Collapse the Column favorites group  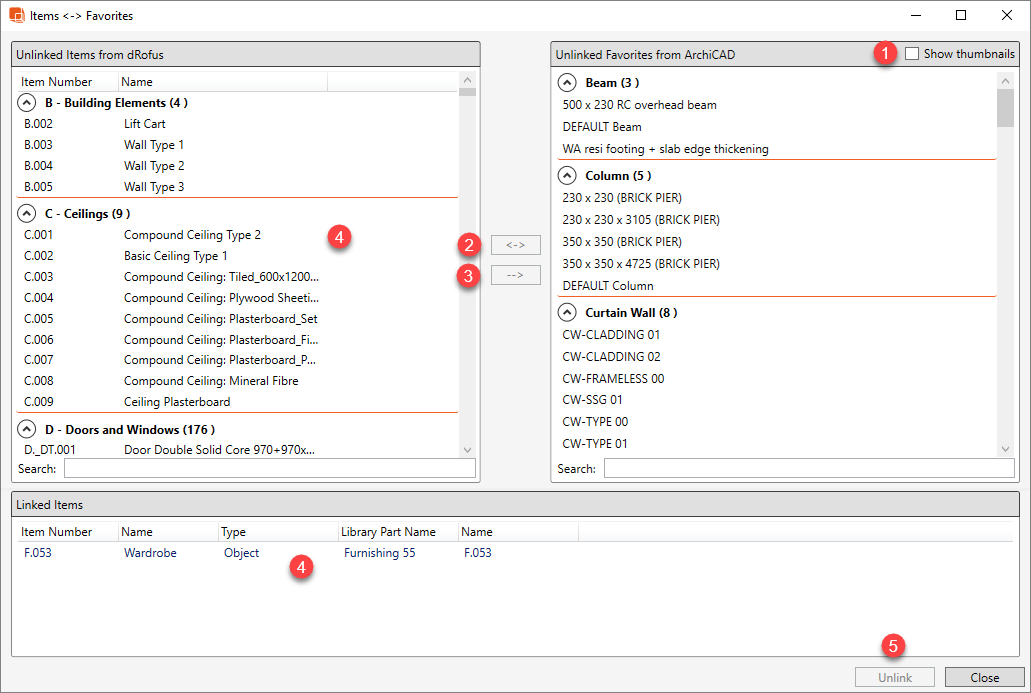tap(567, 176)
